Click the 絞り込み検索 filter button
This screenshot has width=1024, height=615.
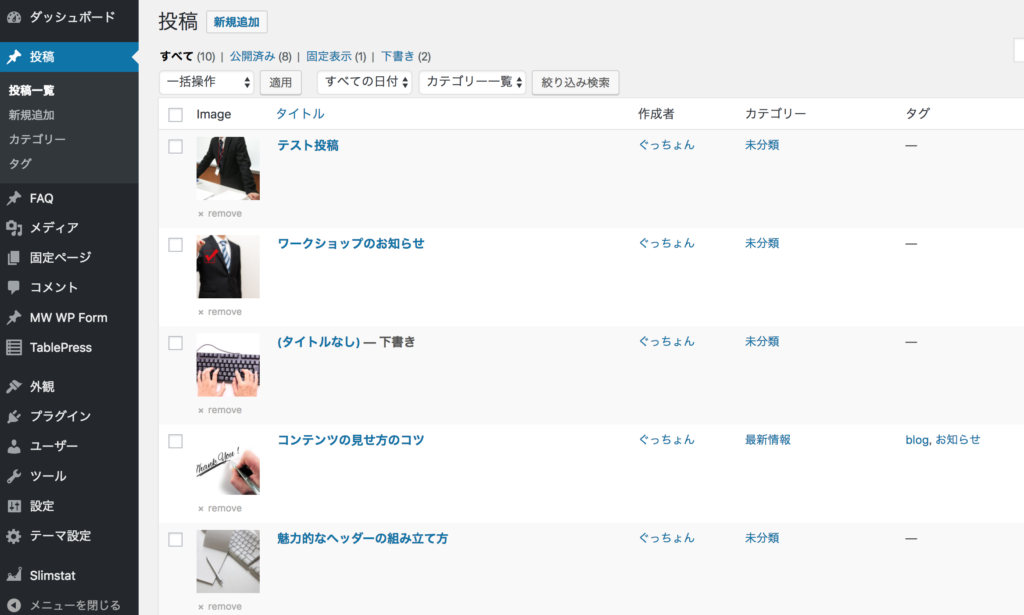click(575, 82)
